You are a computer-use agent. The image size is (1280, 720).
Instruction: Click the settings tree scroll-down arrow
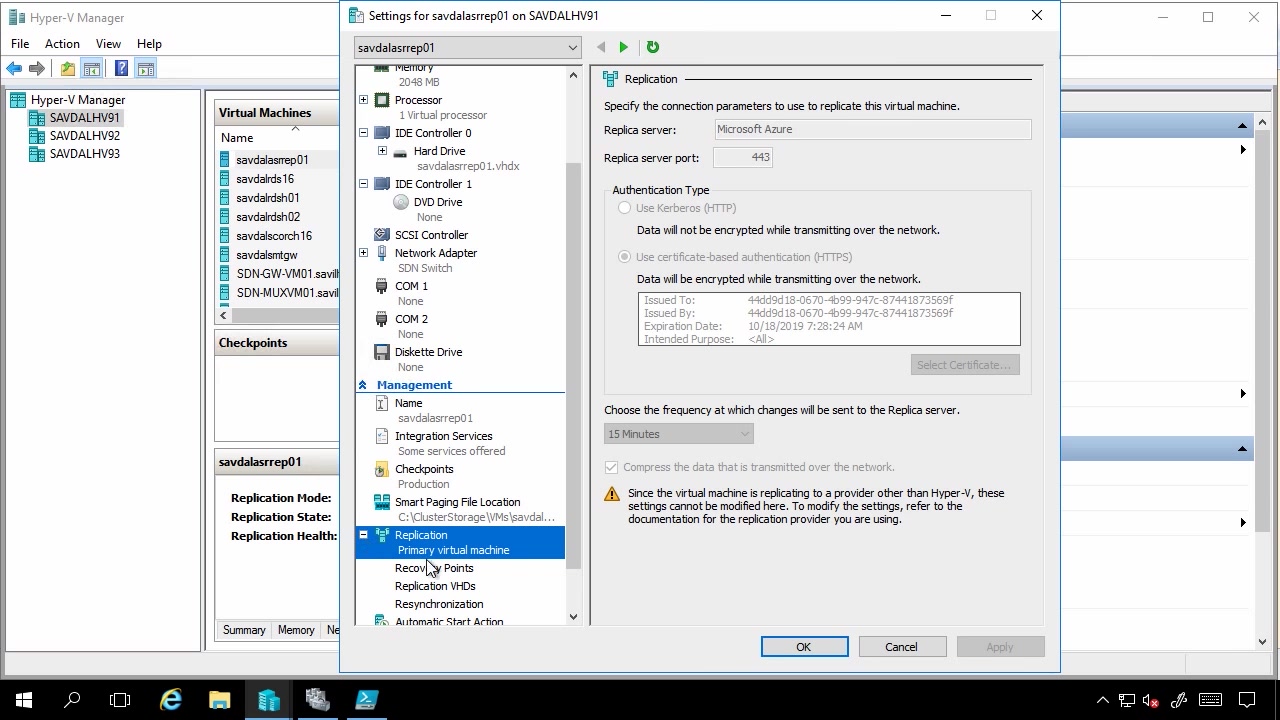coord(573,617)
